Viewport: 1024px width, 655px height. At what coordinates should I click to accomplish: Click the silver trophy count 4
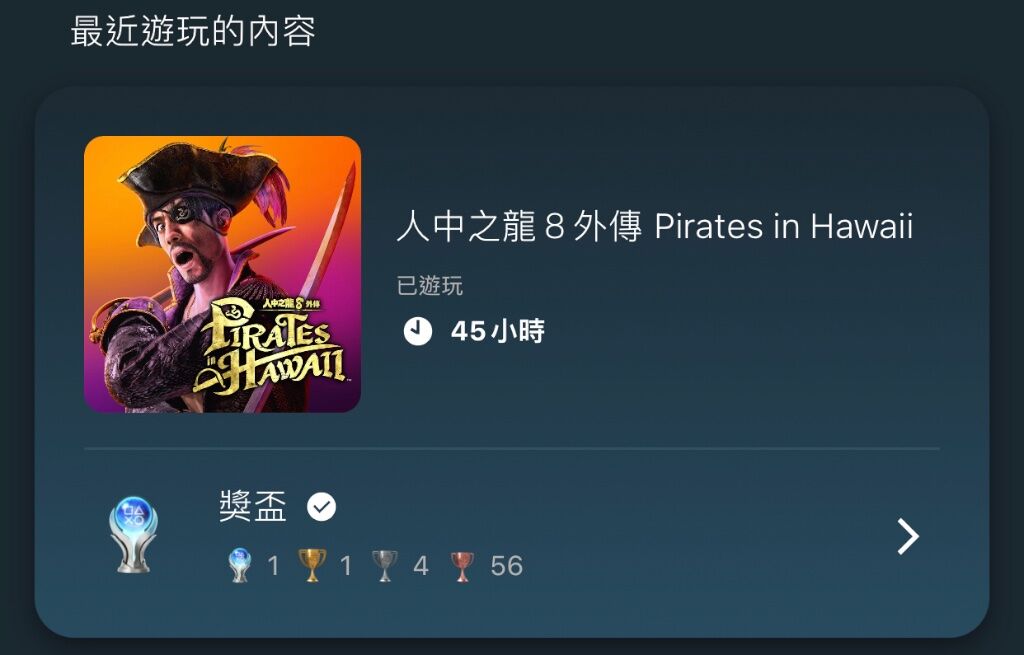tap(421, 566)
